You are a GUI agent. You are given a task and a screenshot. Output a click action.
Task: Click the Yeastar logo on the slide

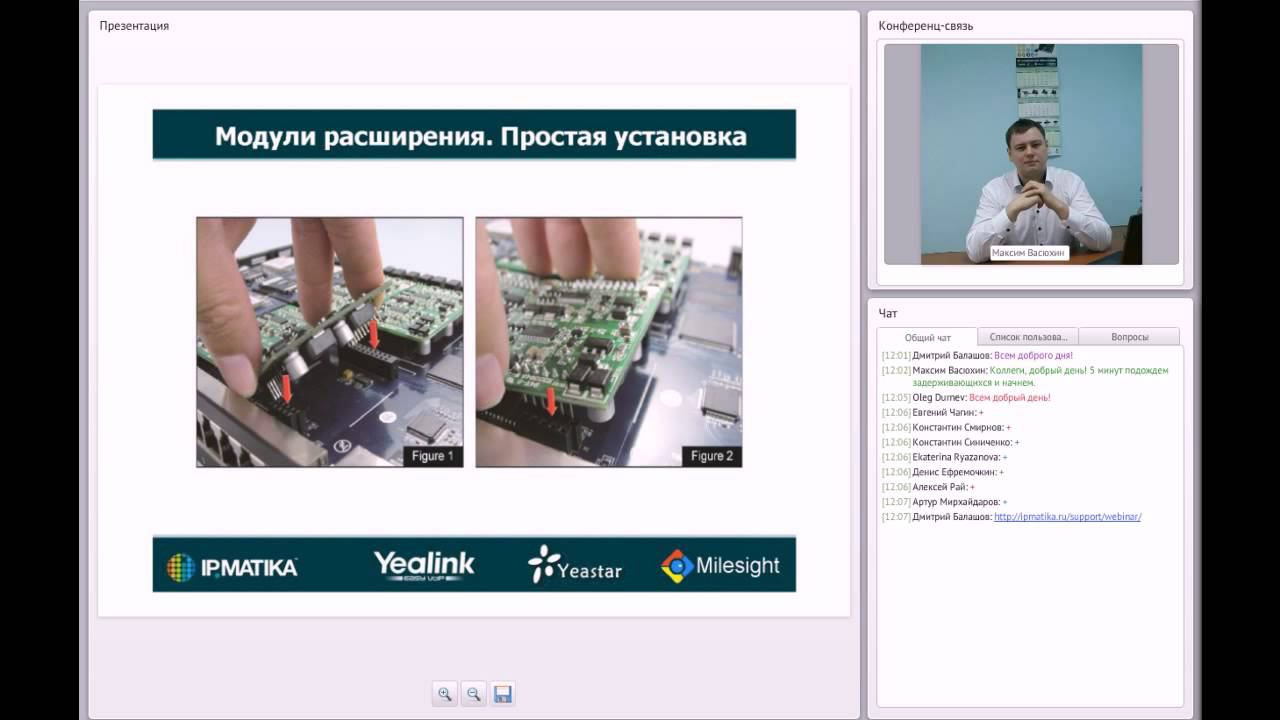coord(575,565)
